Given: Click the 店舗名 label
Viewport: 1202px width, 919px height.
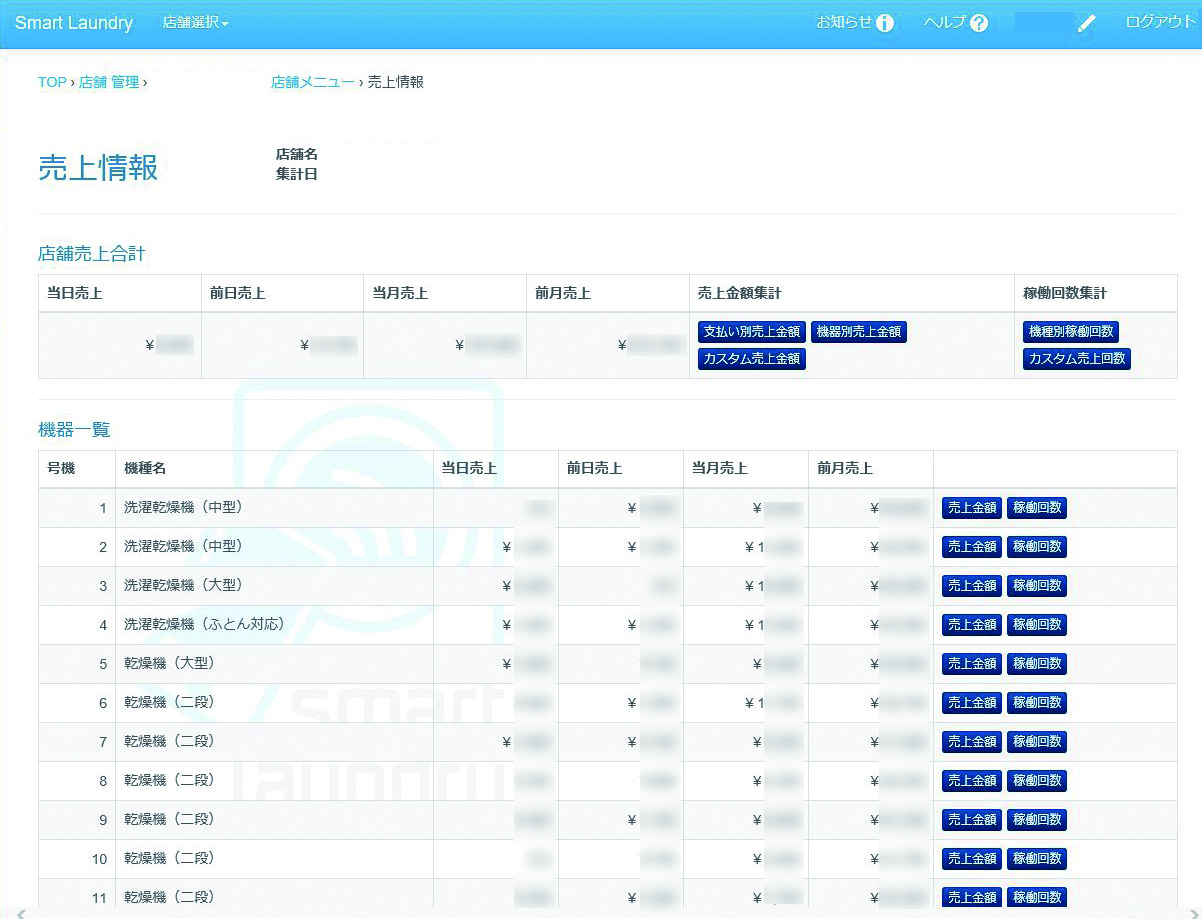Looking at the screenshot, I should click(297, 155).
